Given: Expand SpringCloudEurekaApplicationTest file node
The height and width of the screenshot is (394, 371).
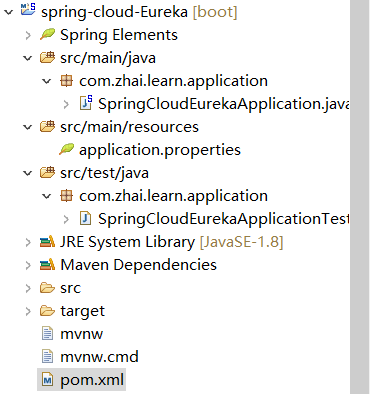Looking at the screenshot, I should (66, 219).
